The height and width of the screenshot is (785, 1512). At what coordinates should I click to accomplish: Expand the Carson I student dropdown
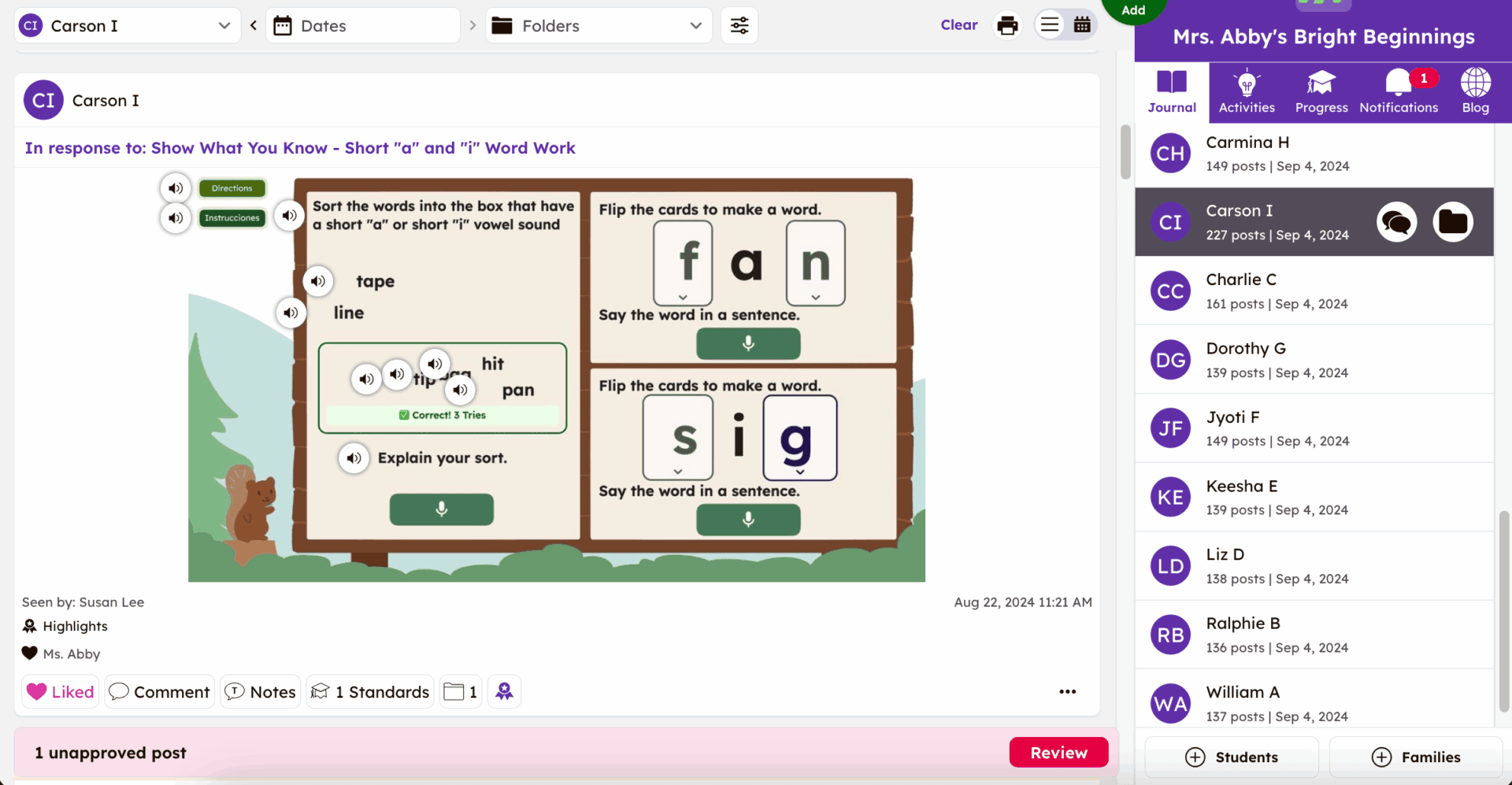(x=128, y=26)
